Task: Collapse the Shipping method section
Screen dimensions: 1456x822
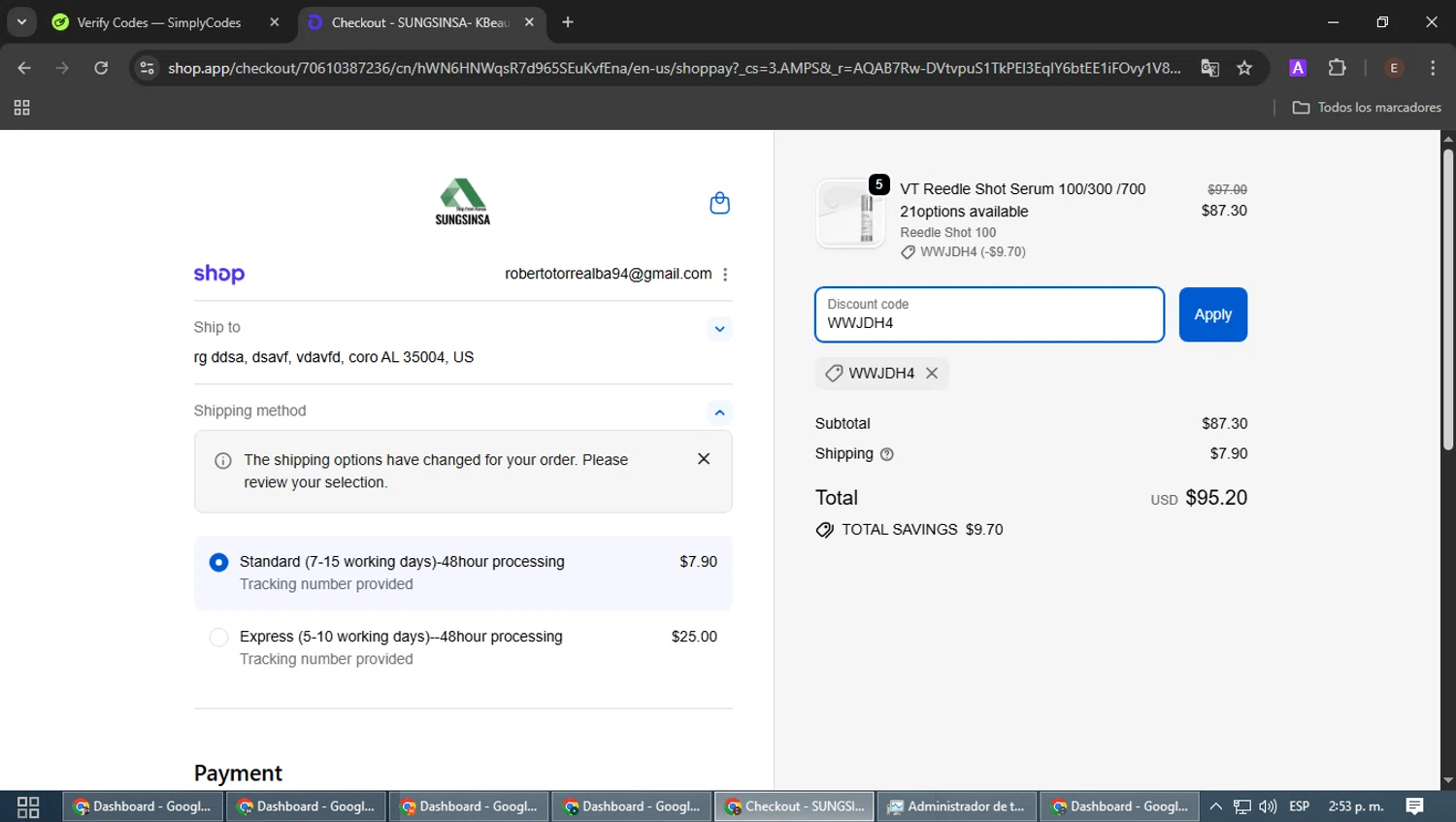Action: coord(719,412)
